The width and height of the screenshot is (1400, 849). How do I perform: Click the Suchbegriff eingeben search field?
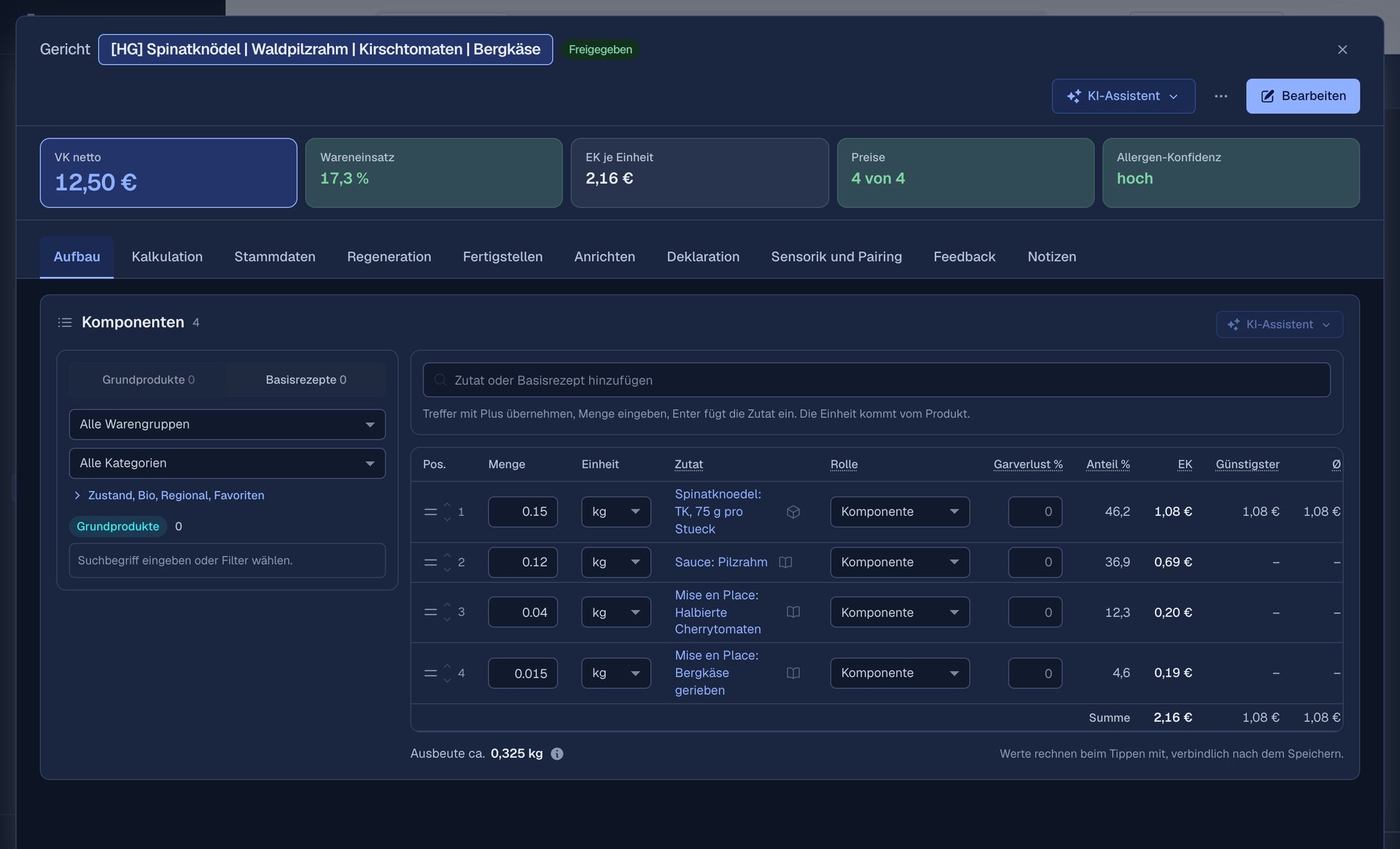(x=227, y=560)
